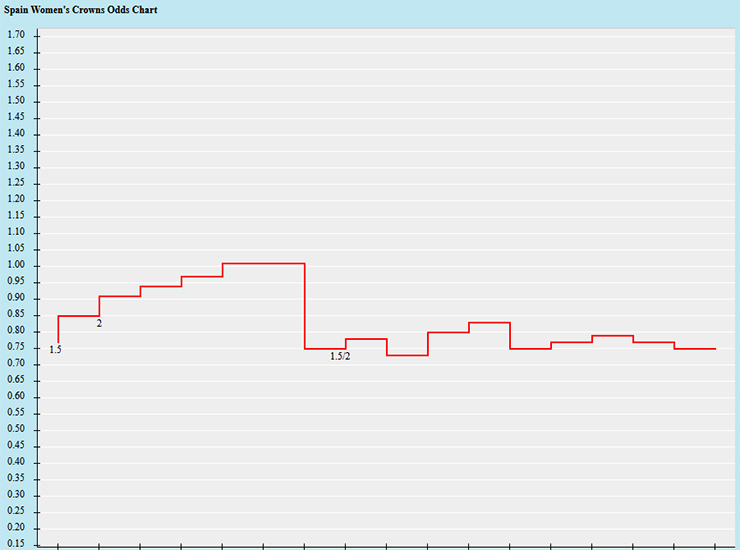
Task: Click the 2 handicap annotation under the line
Action: tap(99, 323)
